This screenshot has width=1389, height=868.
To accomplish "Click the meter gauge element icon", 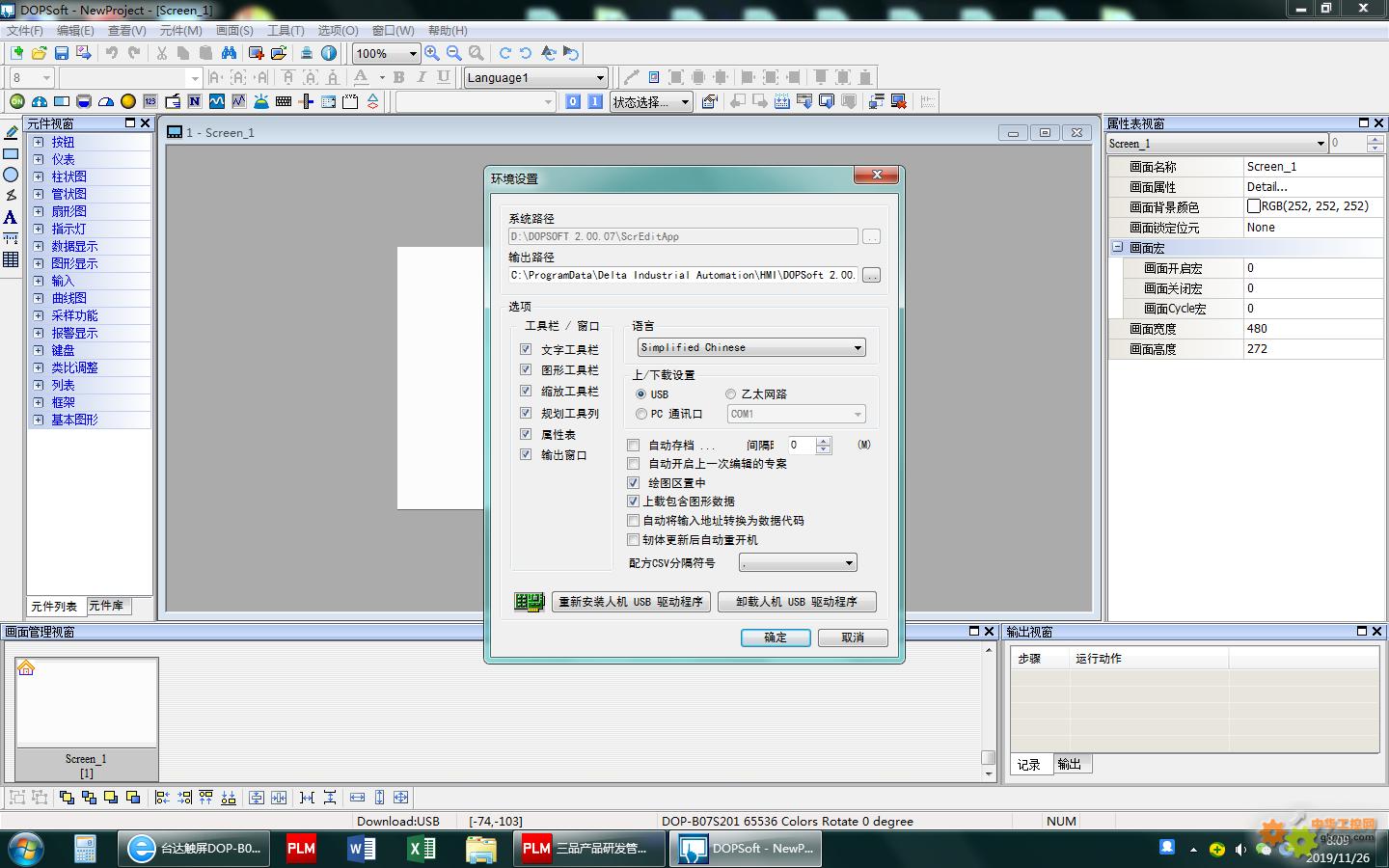I will [x=40, y=101].
